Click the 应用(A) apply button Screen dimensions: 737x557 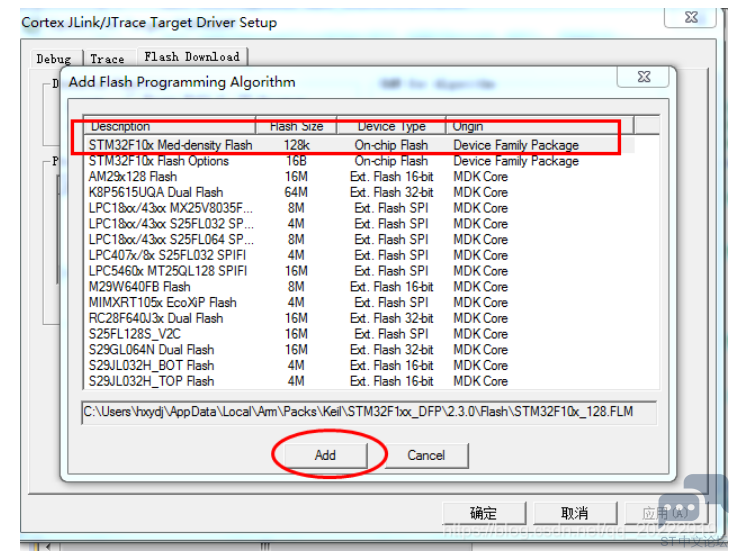(665, 513)
